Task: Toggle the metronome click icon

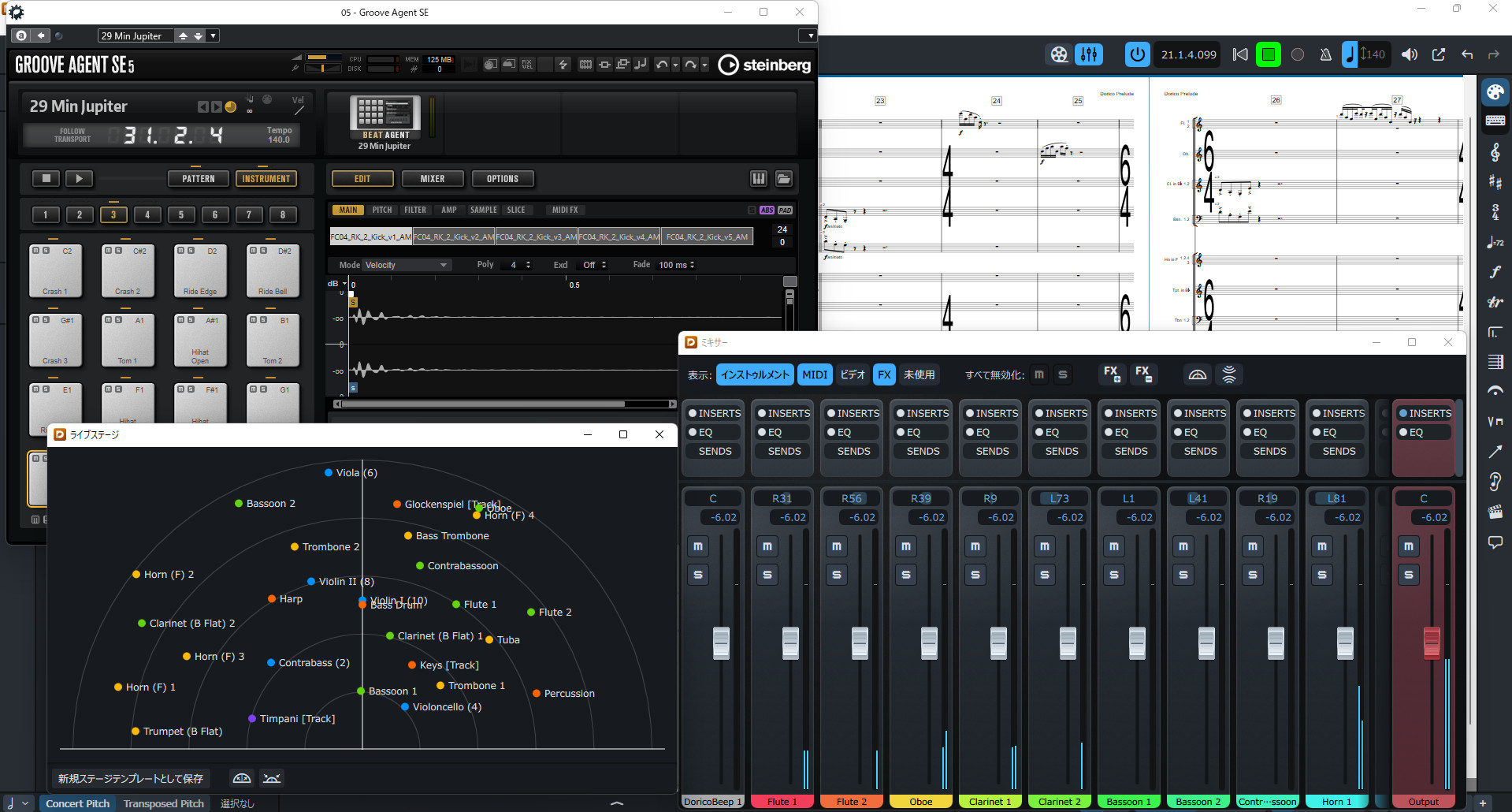Action: click(x=1326, y=54)
